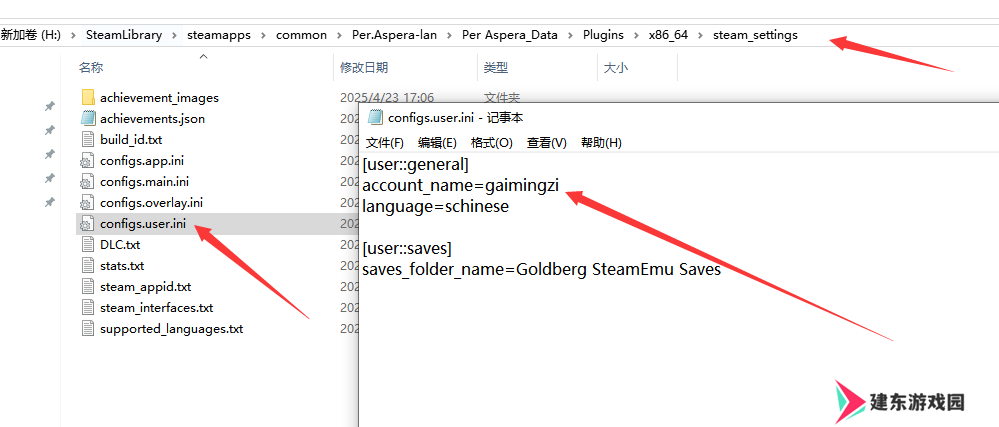Select the achievements.json file name

[x=152, y=119]
